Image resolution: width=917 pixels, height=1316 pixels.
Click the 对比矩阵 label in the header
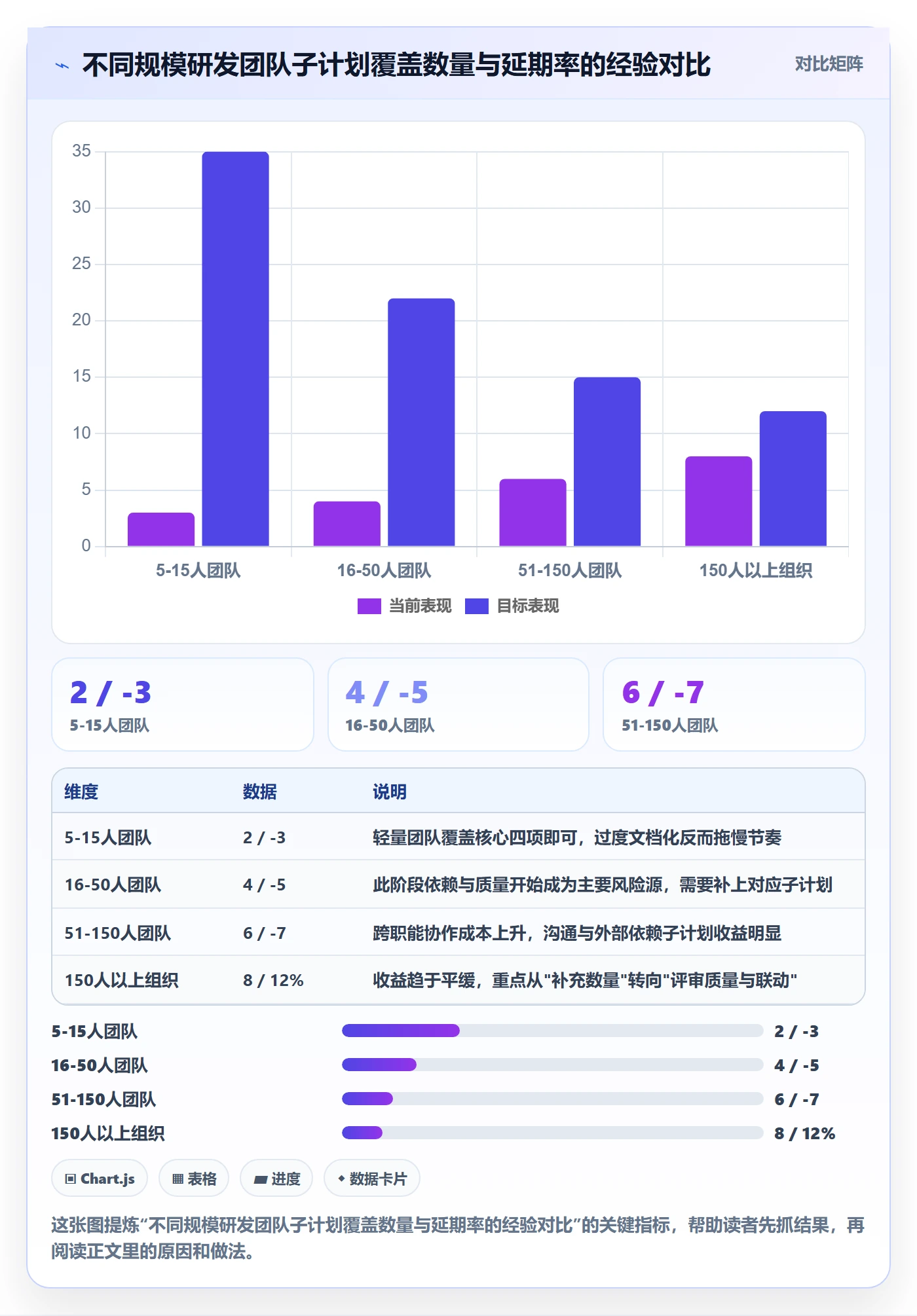click(x=829, y=64)
